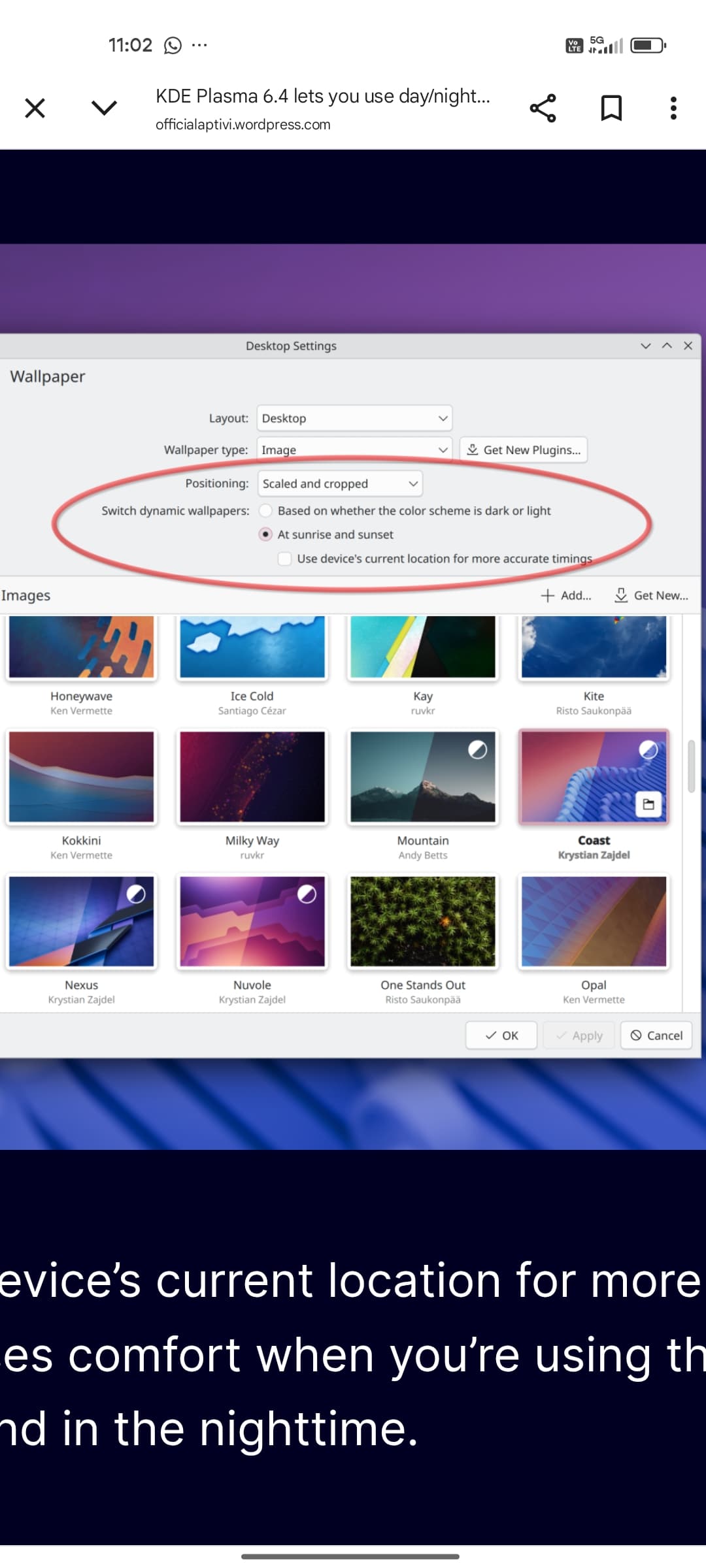Tap the battery indicator in status bar

pos(648,45)
